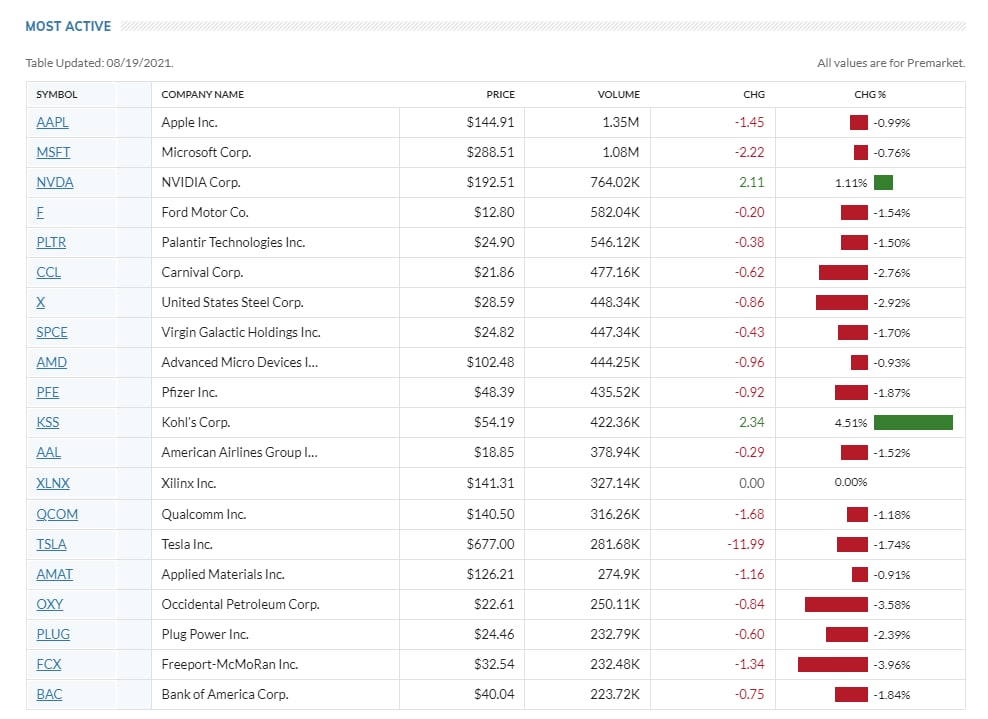
Task: Click the Kohl's Corp. company name
Action: tap(195, 422)
